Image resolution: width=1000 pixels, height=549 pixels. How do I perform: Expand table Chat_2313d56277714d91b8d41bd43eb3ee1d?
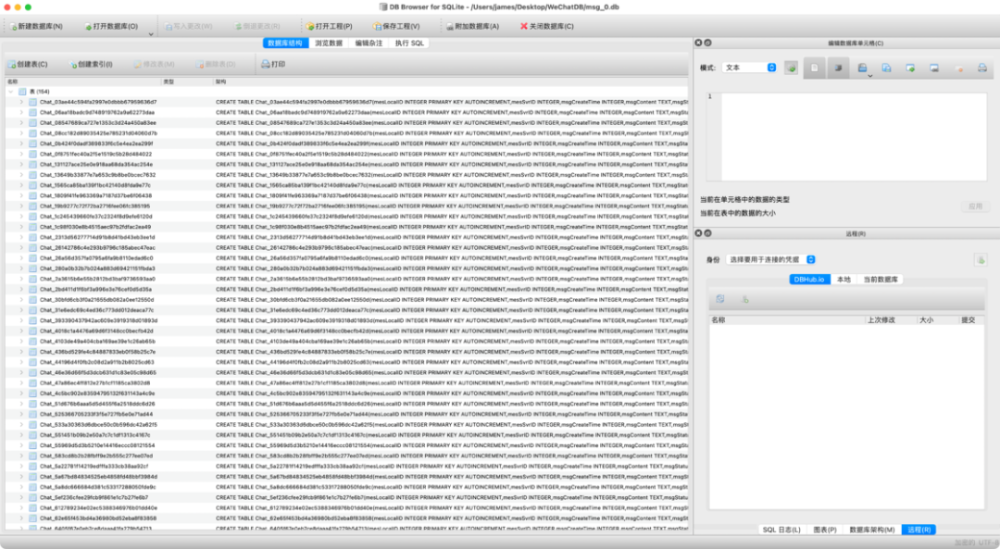(21, 237)
